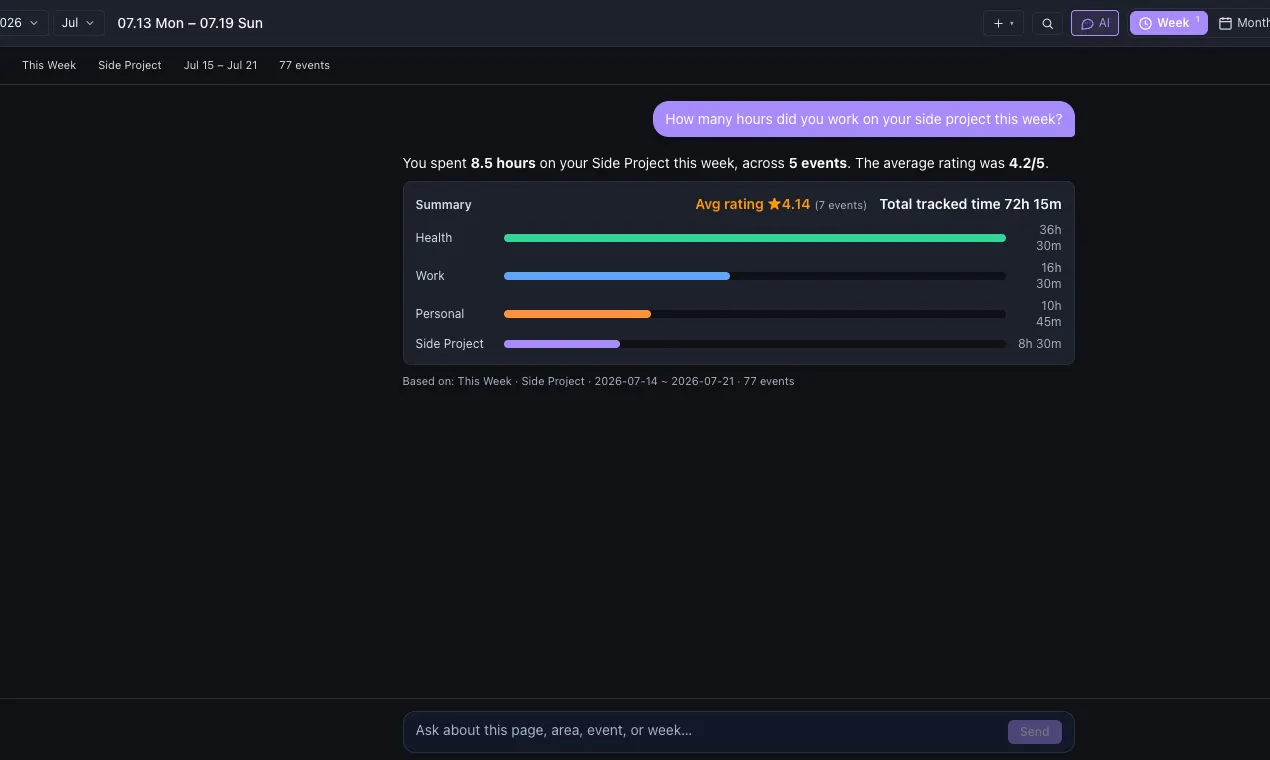This screenshot has width=1270, height=760.
Task: Click the Avg rating star icon
Action: click(774, 204)
